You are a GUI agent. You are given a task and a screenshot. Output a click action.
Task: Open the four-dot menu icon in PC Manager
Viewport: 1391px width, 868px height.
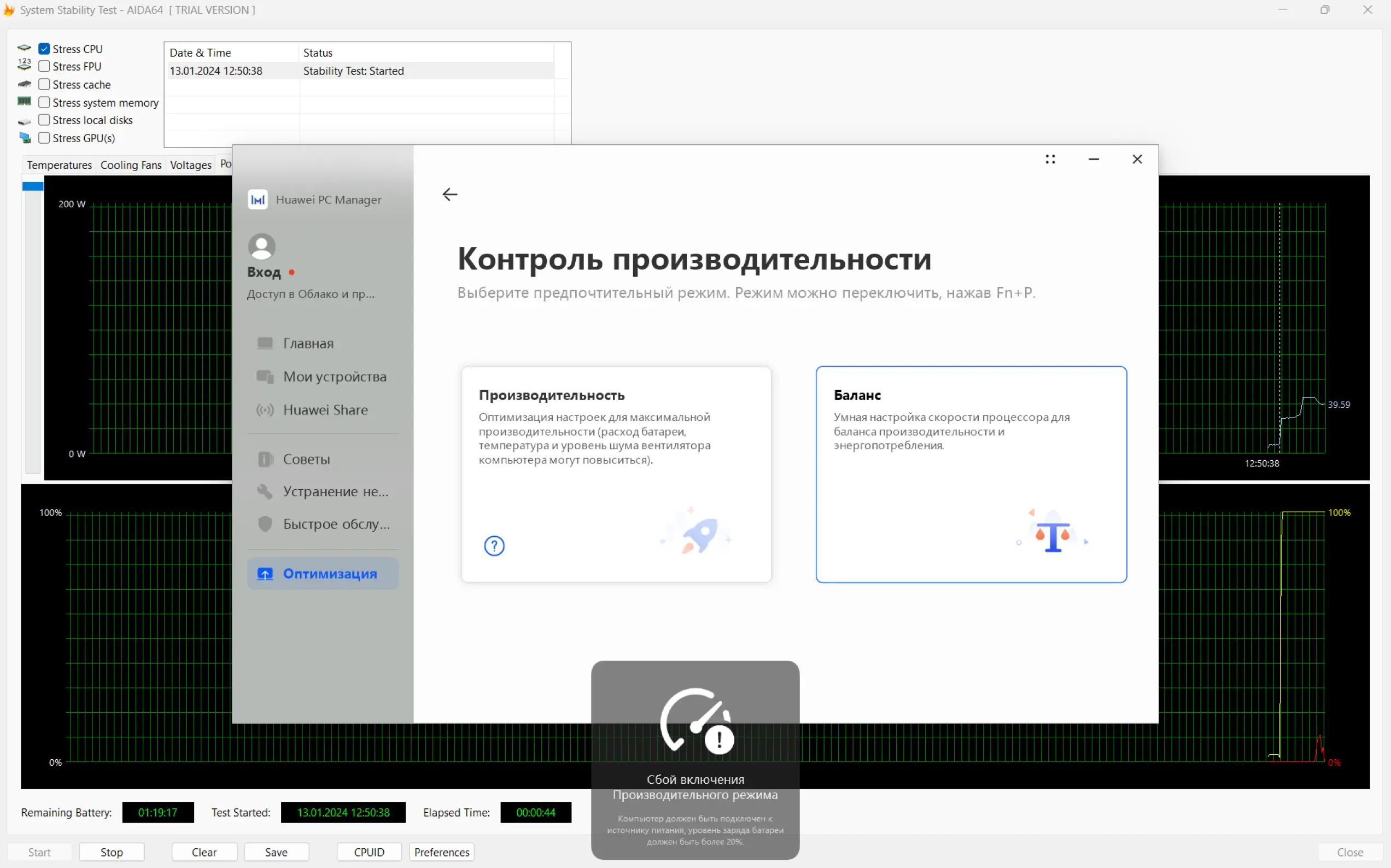tap(1049, 160)
